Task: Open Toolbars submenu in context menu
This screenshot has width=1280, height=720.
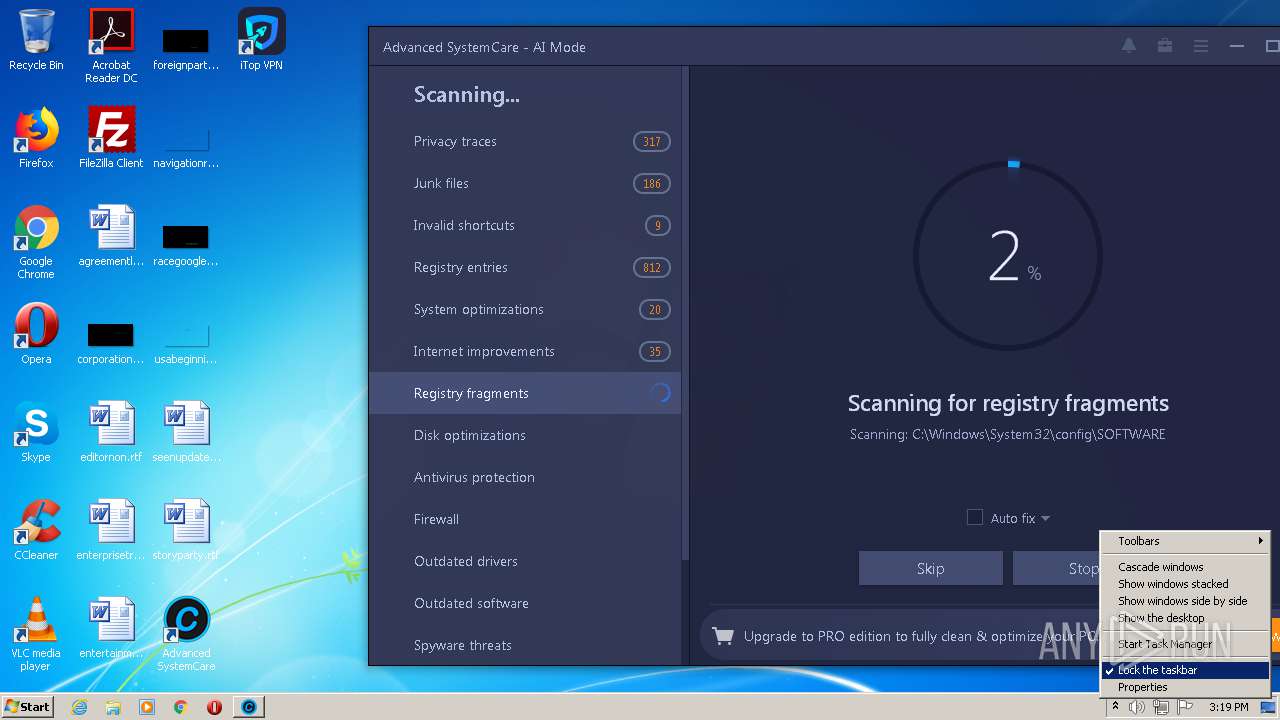Action: click(1185, 541)
